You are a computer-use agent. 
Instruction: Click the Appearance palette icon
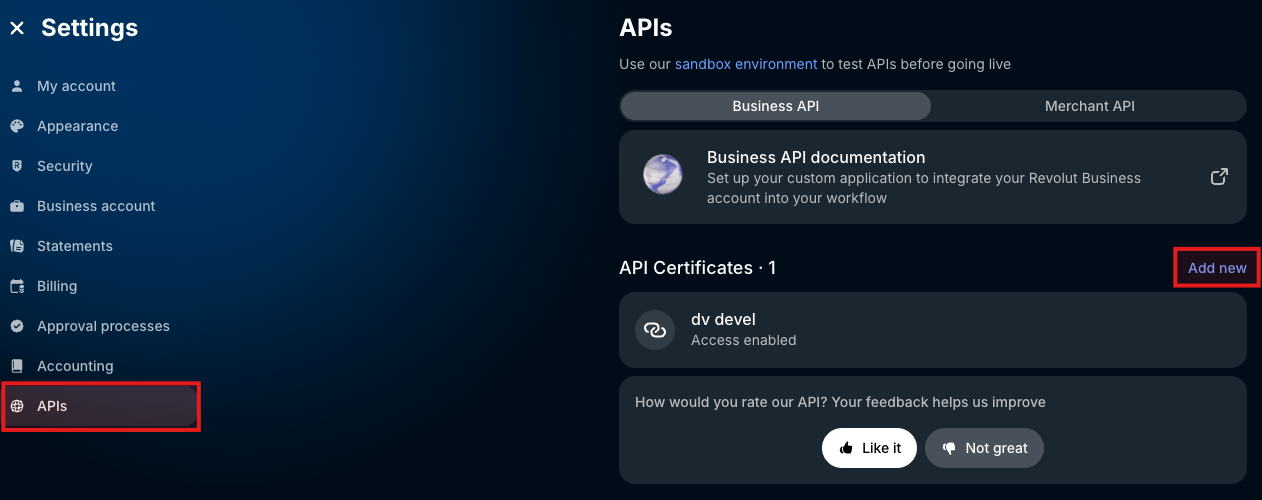click(17, 126)
